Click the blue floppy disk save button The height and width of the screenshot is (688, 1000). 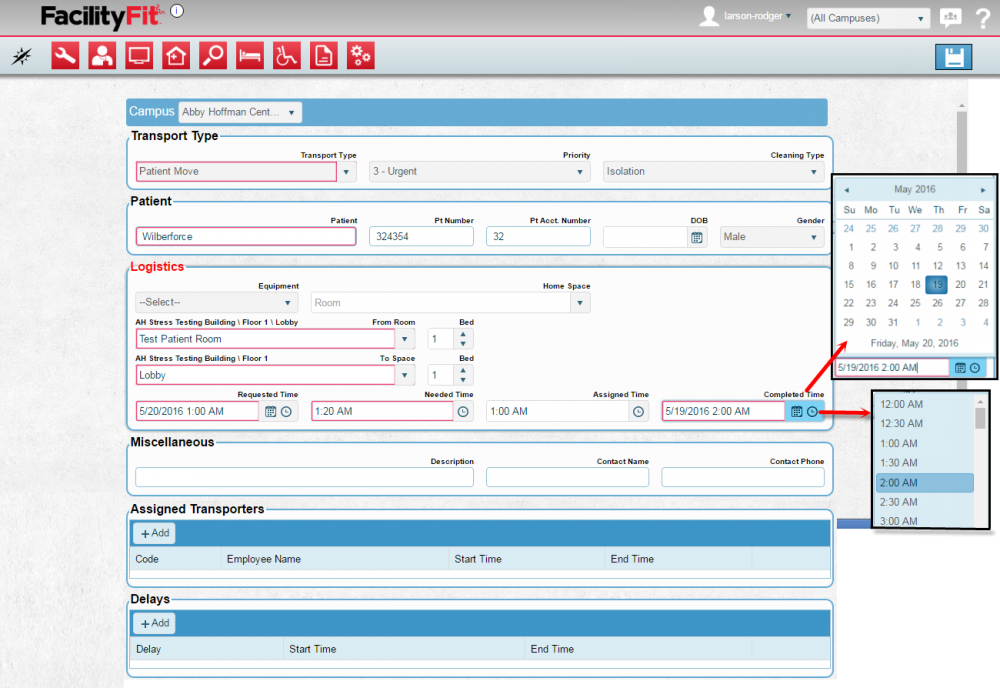click(x=953, y=57)
